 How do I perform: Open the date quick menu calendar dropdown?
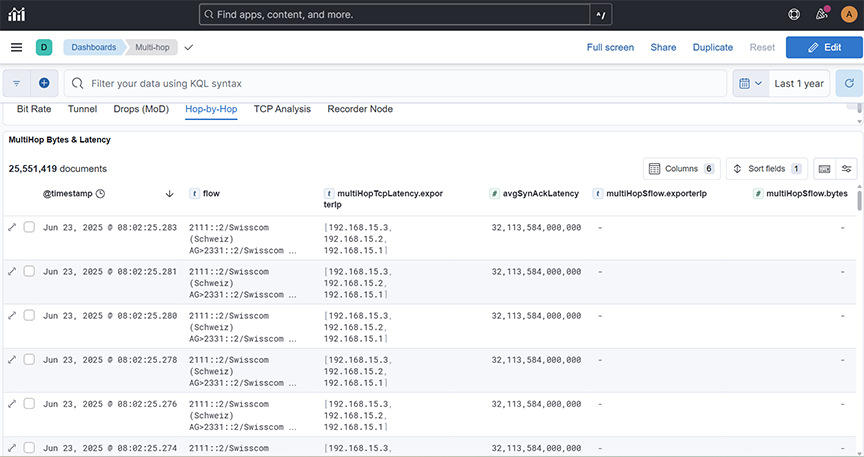click(x=750, y=84)
